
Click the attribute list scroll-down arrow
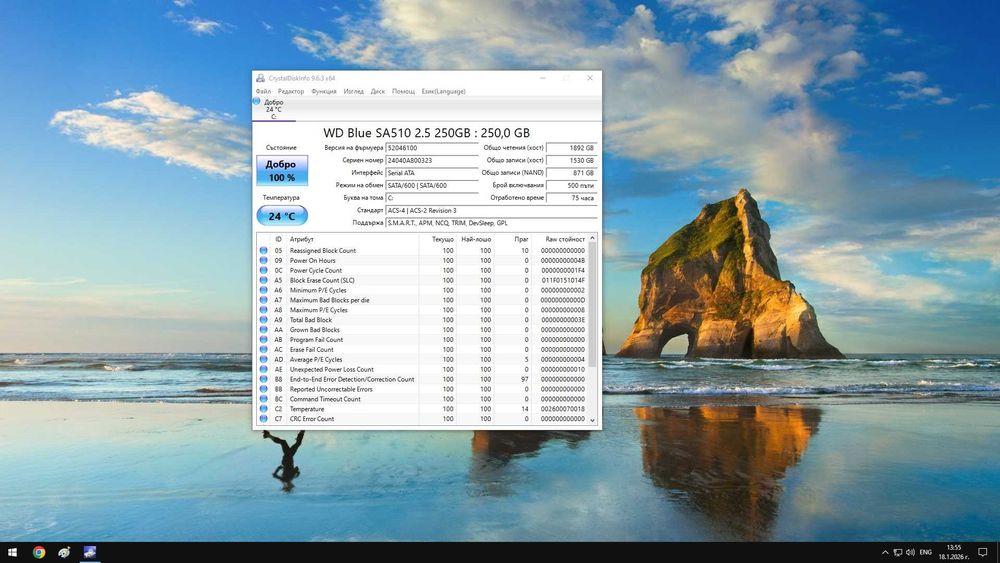(592, 420)
